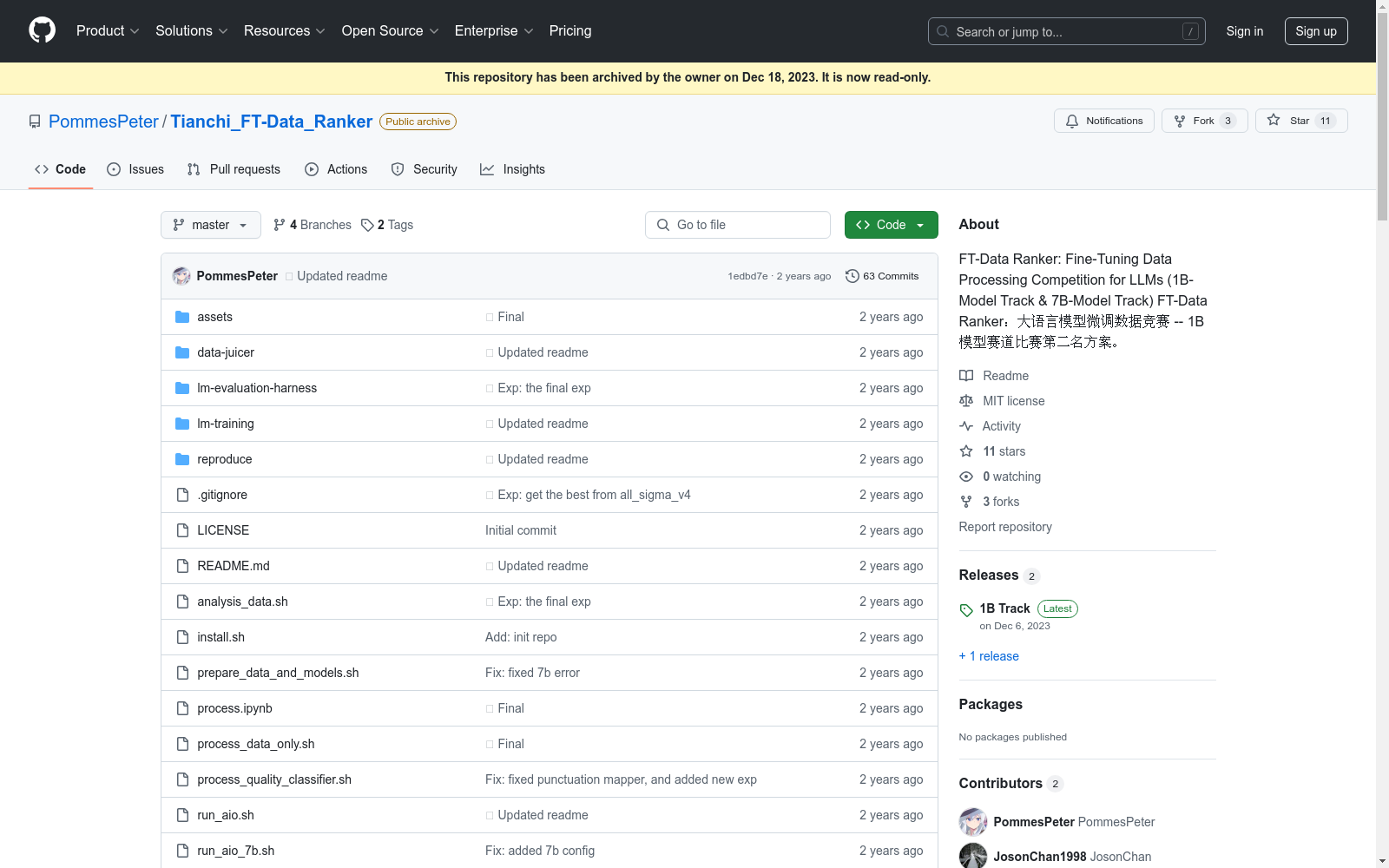Switch to the Actions tab
This screenshot has height=868, width=1389.
[336, 169]
